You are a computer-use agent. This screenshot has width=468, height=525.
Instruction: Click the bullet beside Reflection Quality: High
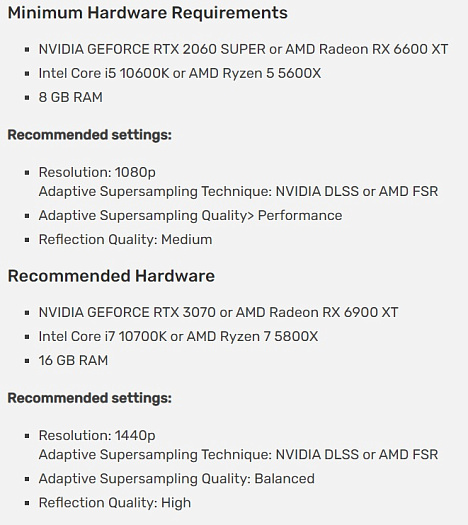pyautogui.click(x=27, y=503)
